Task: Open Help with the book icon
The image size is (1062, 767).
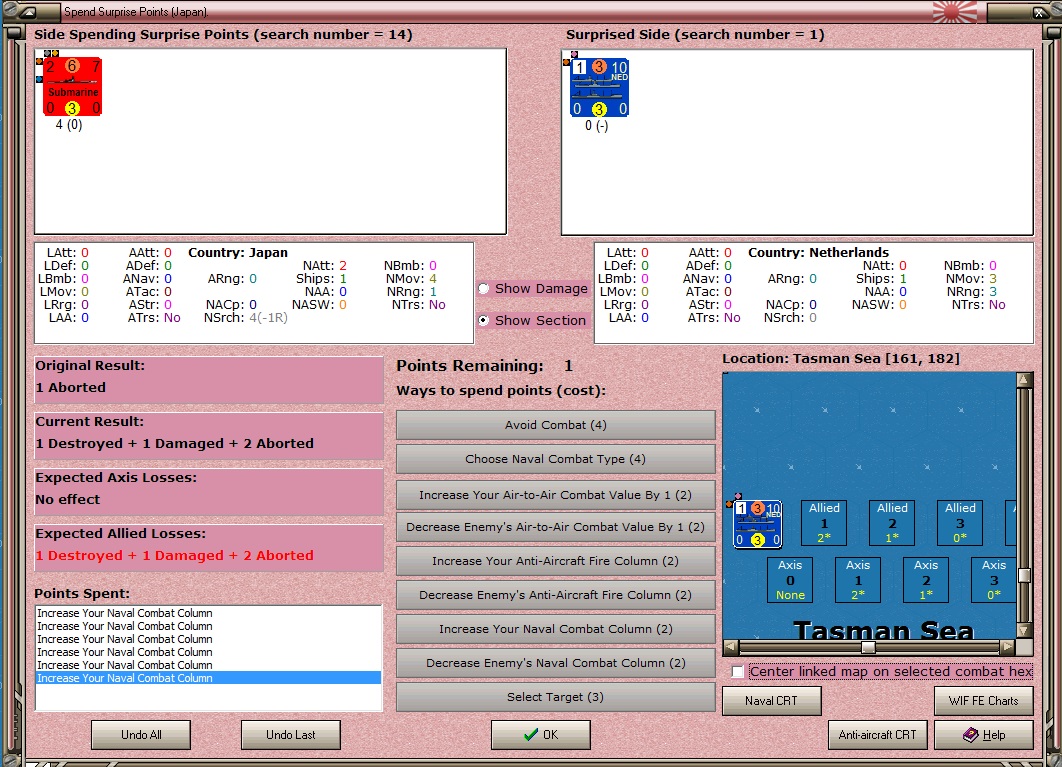Action: pyautogui.click(x=983, y=734)
